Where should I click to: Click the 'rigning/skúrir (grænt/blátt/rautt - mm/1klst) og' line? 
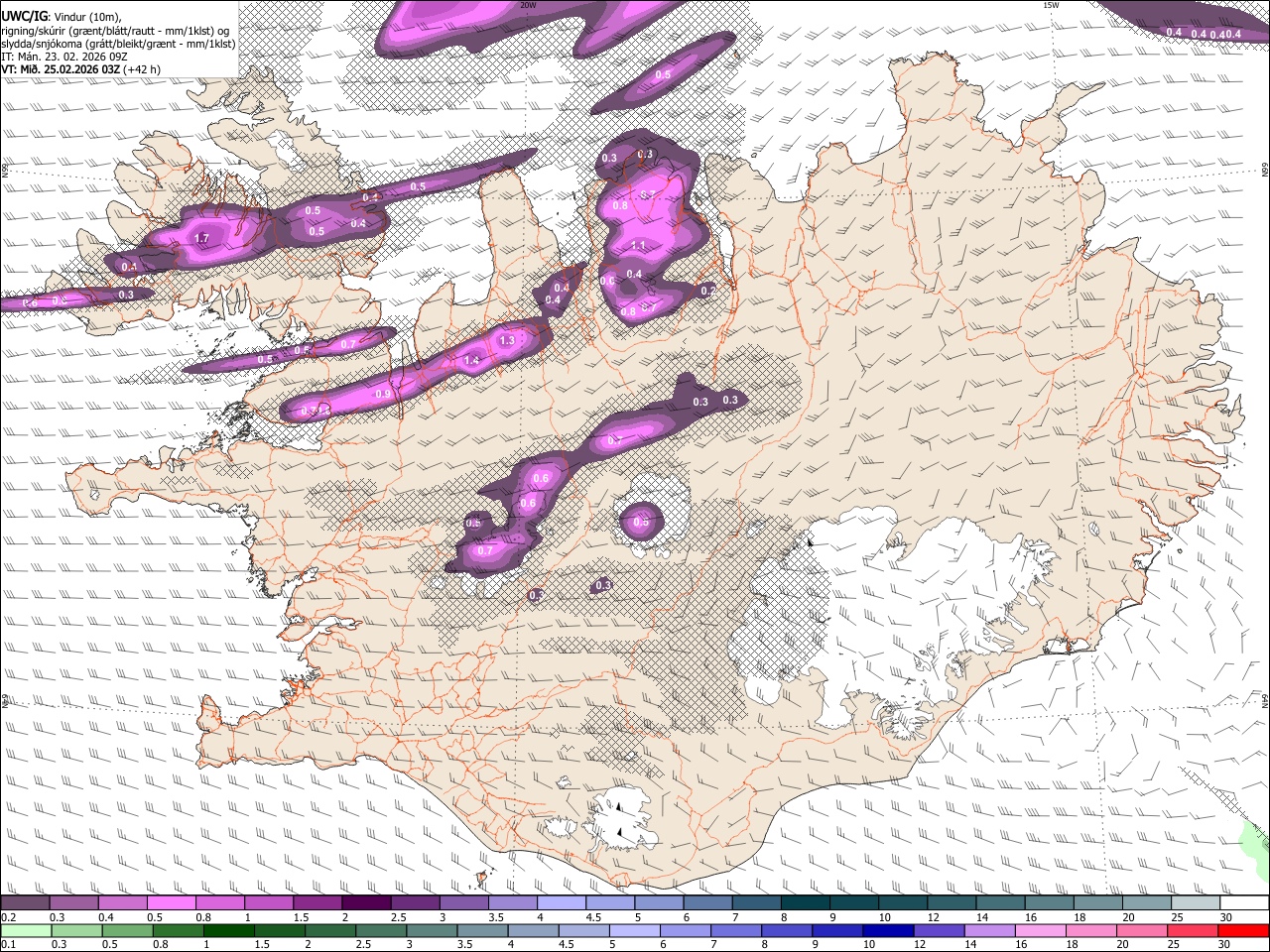[115, 31]
